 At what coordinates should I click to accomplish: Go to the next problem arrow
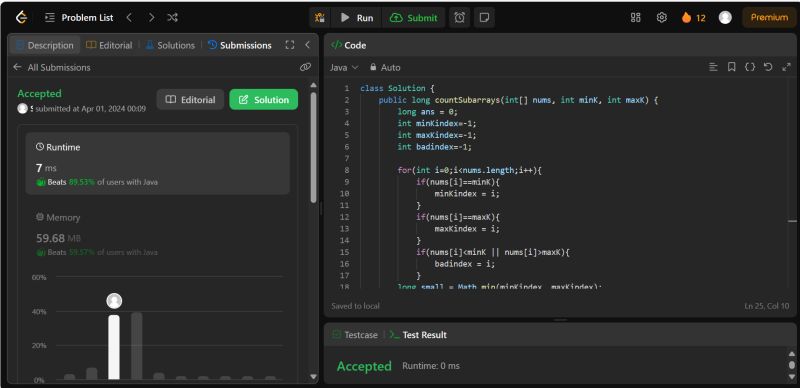pyautogui.click(x=151, y=17)
